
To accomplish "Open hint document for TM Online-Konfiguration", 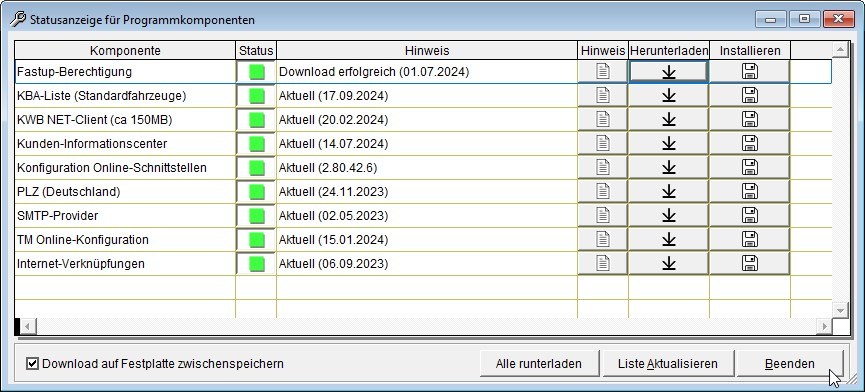I will click(x=602, y=239).
